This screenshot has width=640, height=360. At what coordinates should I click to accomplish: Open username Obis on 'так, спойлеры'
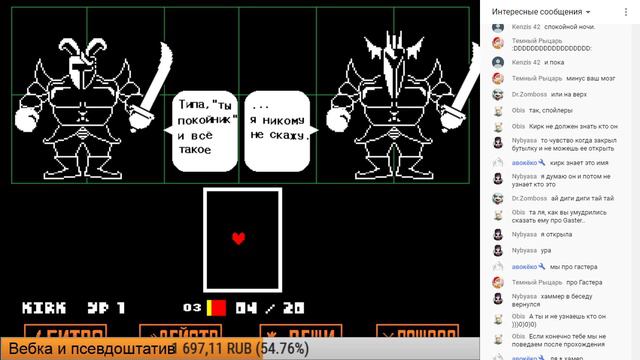click(518, 110)
